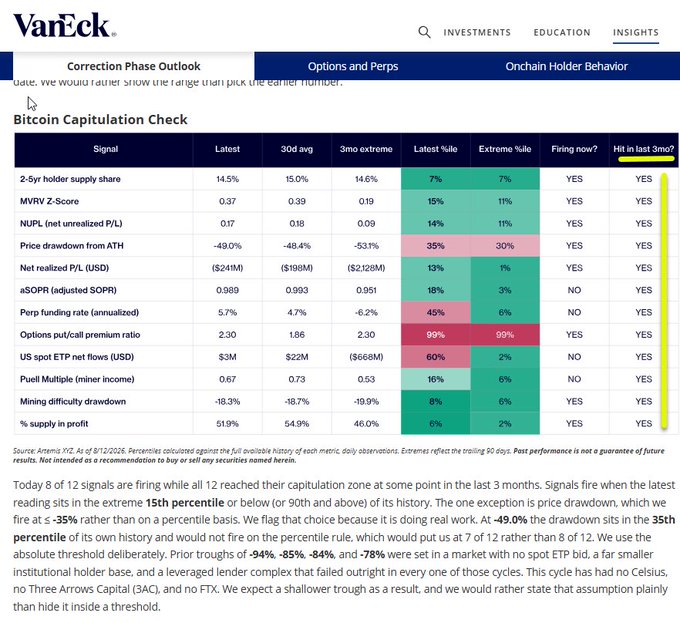This screenshot has height=623, width=680.
Task: Select the Net realized P/L (USD) label
Action: 64,268
